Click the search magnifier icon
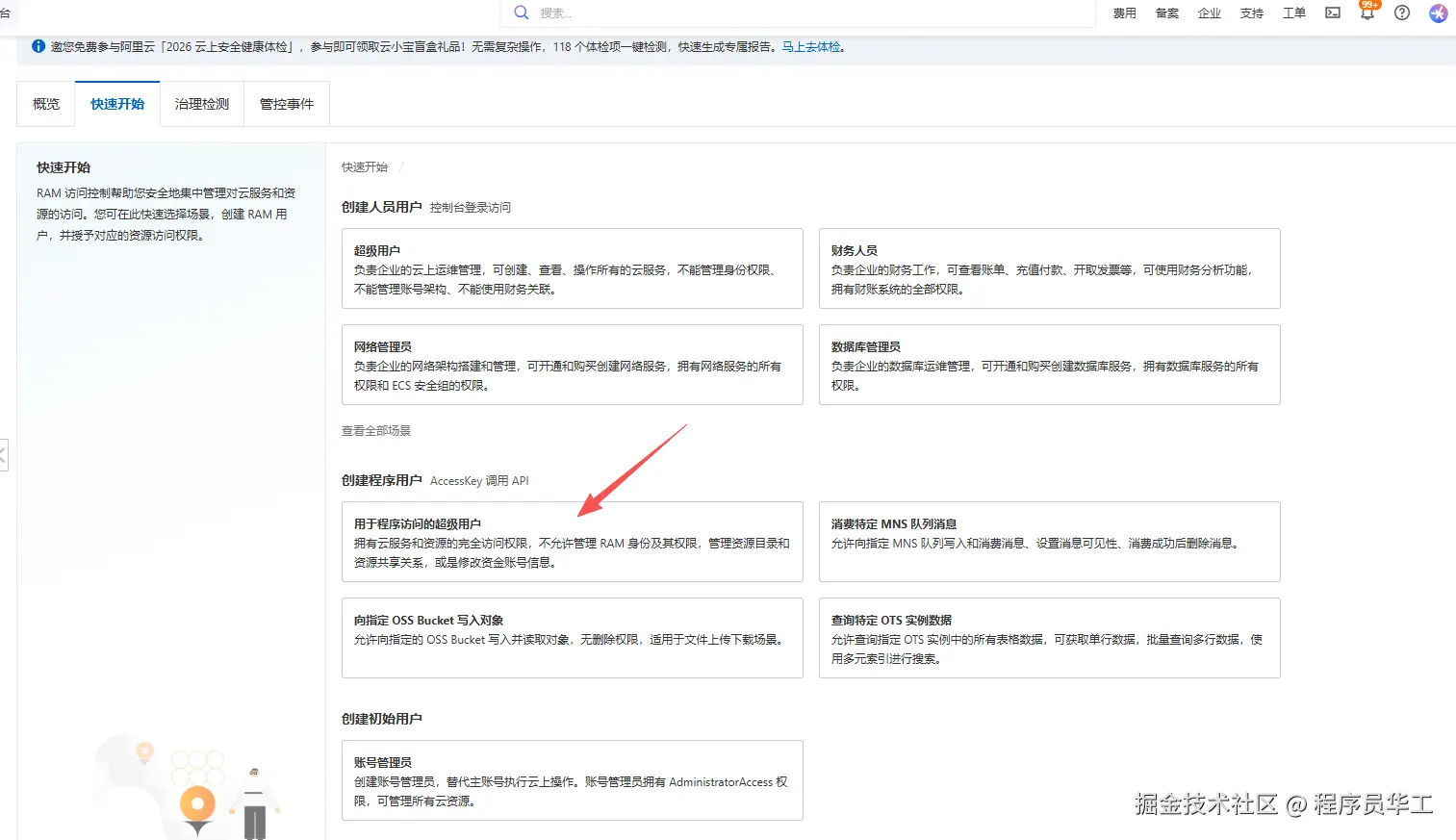The image size is (1456, 840). (522, 13)
